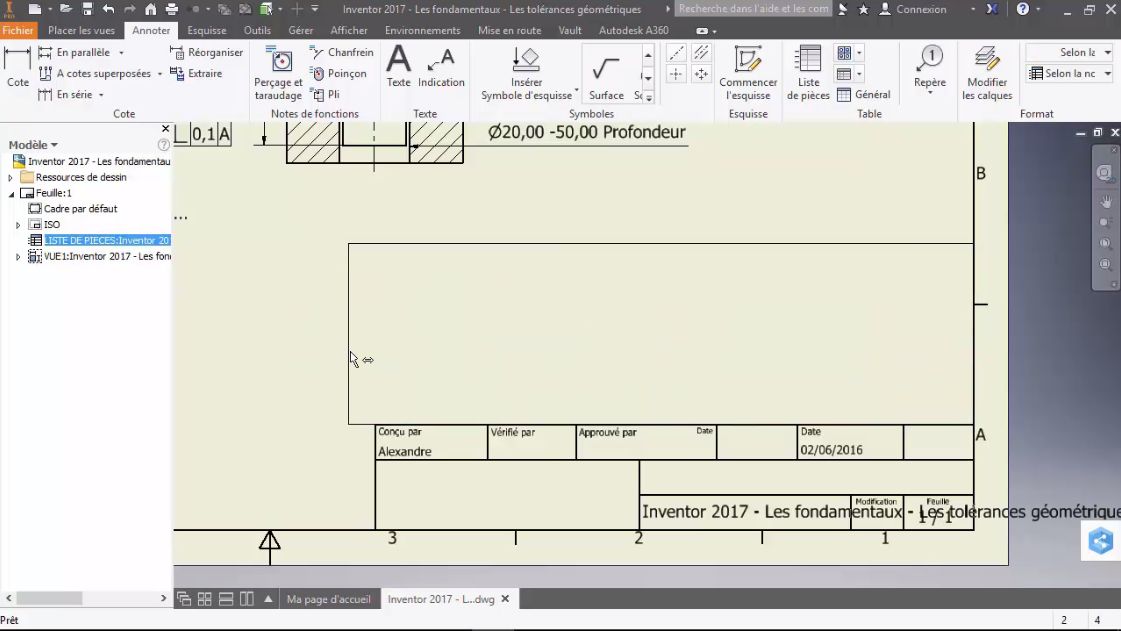The height and width of the screenshot is (631, 1121).
Task: Click the model browser help icon
Action: [x=163, y=145]
